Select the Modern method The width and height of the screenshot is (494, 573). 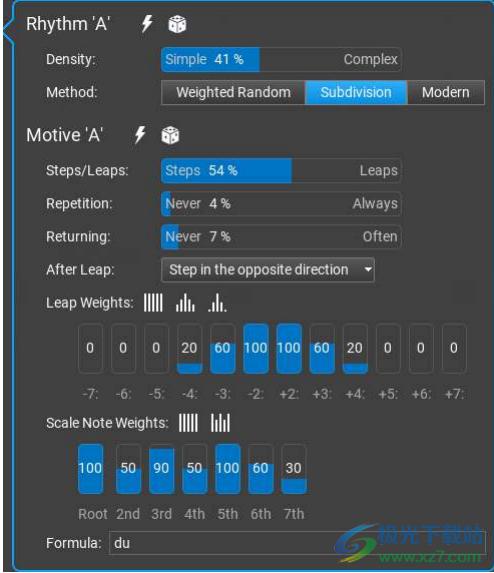pos(446,92)
